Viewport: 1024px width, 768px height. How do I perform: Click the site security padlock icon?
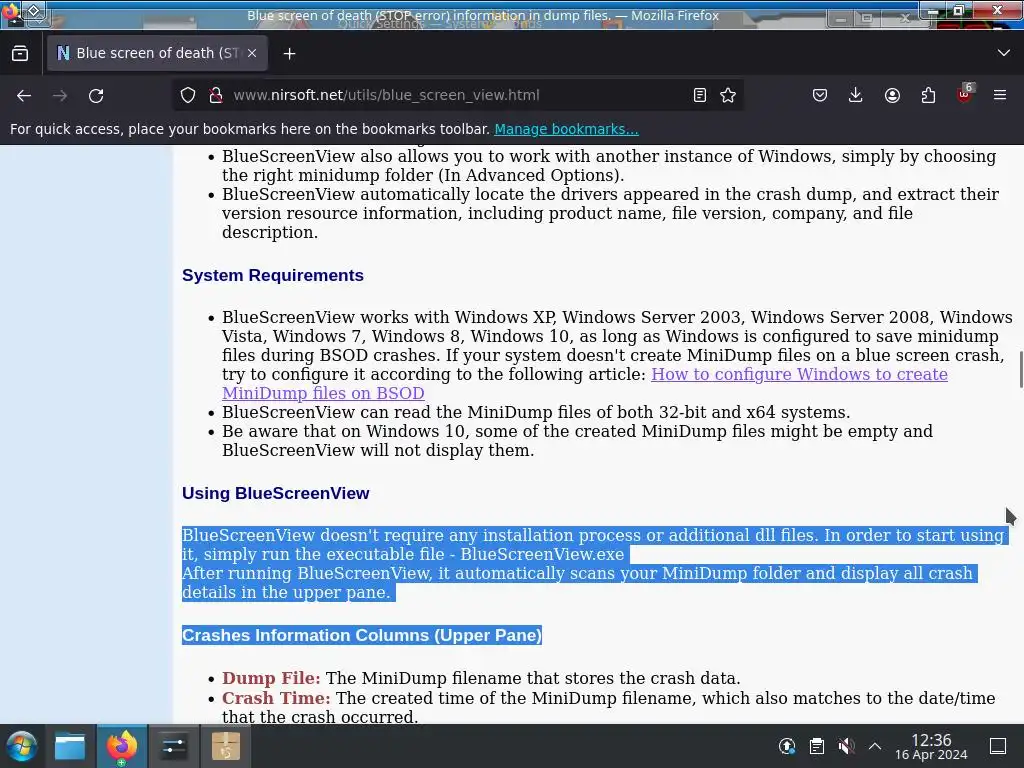pos(216,95)
